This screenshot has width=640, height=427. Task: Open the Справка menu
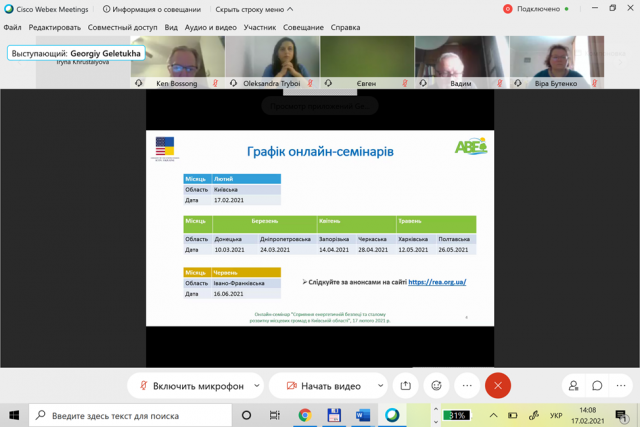(x=345, y=27)
